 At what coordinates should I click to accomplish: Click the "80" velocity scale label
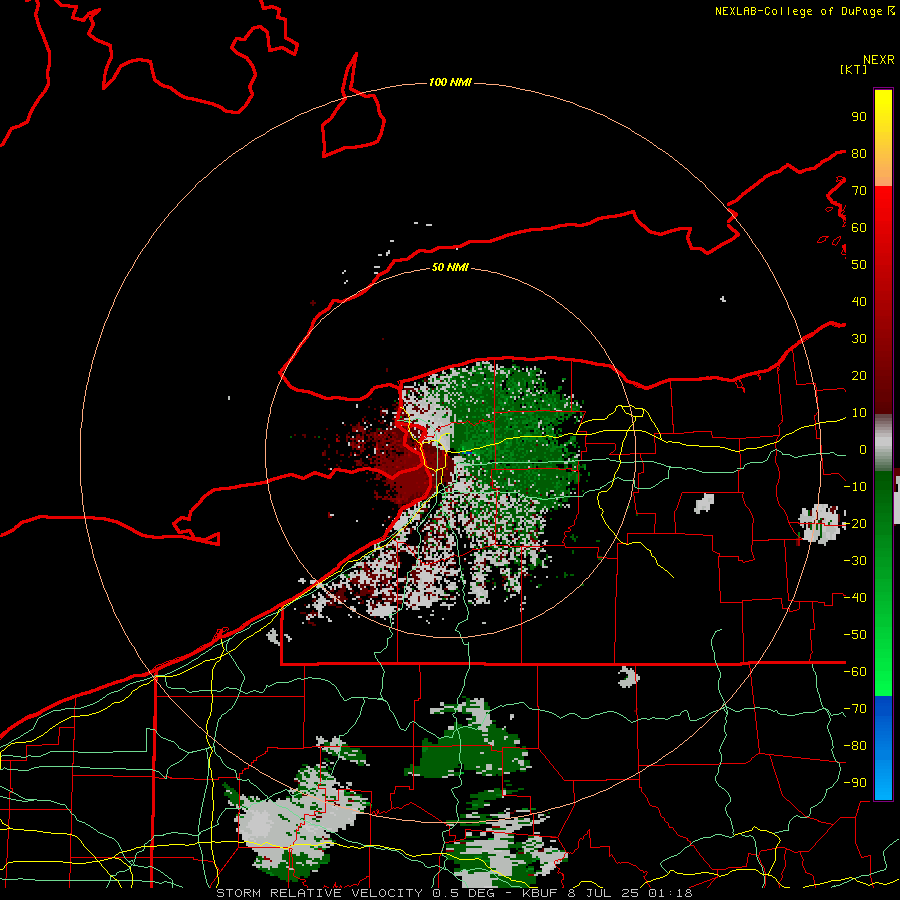click(x=859, y=154)
